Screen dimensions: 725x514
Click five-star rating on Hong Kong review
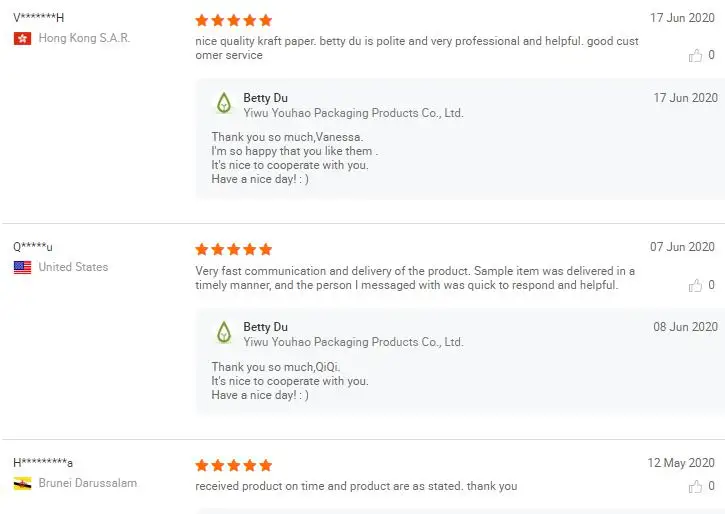point(233,20)
